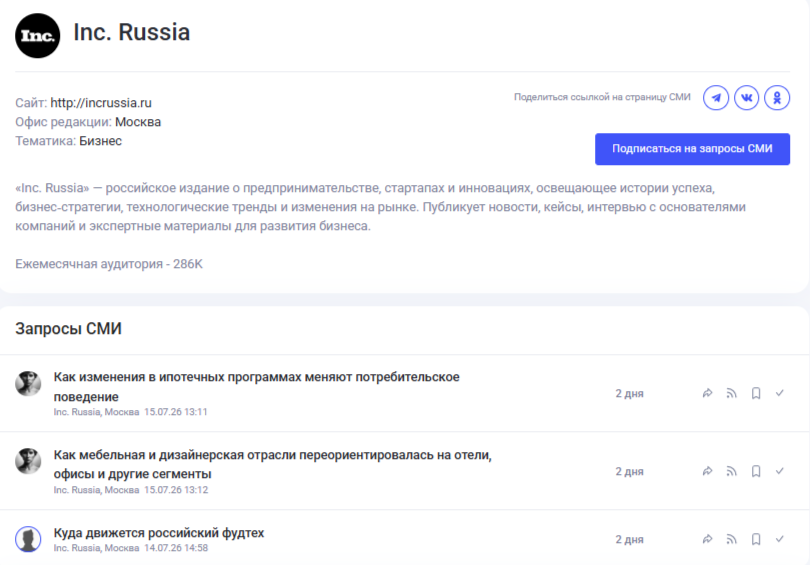Click author avatar of мебельная request

coord(28,461)
